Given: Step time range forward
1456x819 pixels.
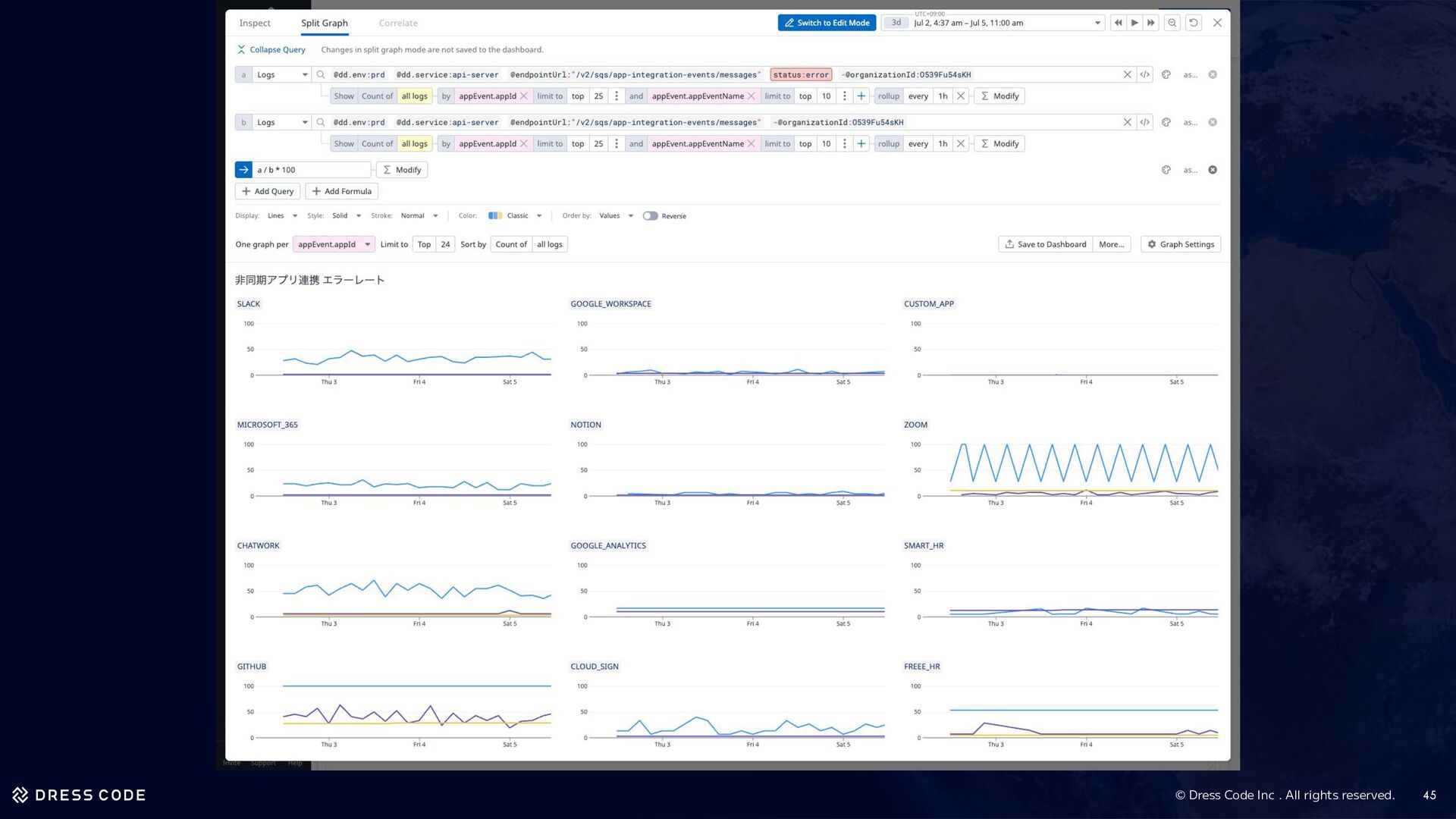Looking at the screenshot, I should 1151,23.
